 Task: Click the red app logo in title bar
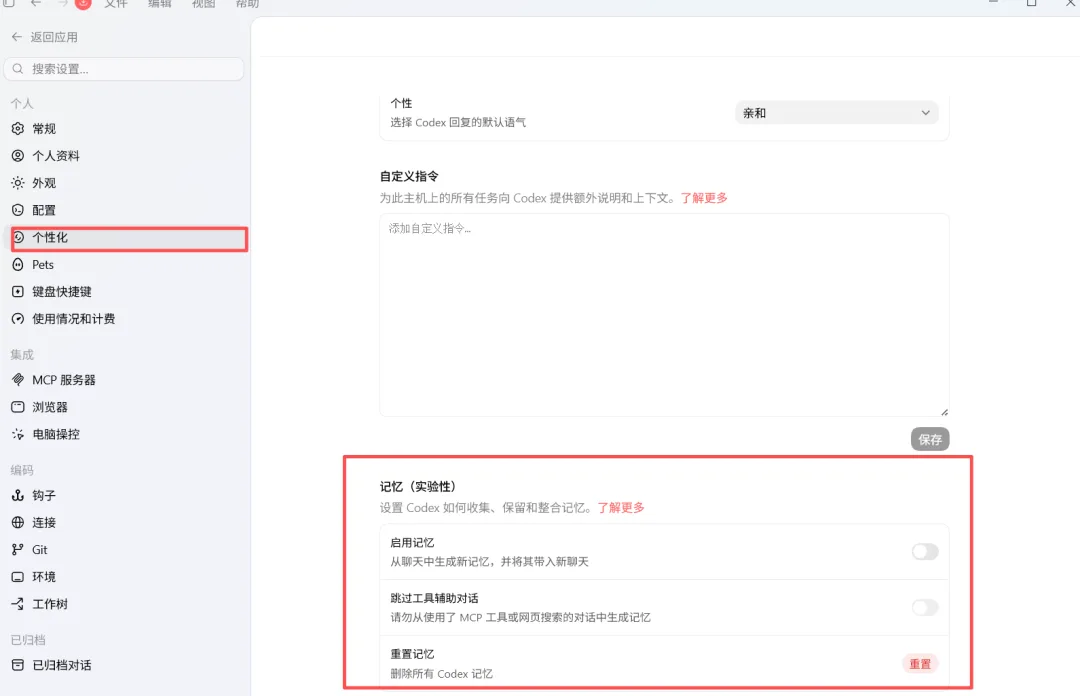point(83,3)
